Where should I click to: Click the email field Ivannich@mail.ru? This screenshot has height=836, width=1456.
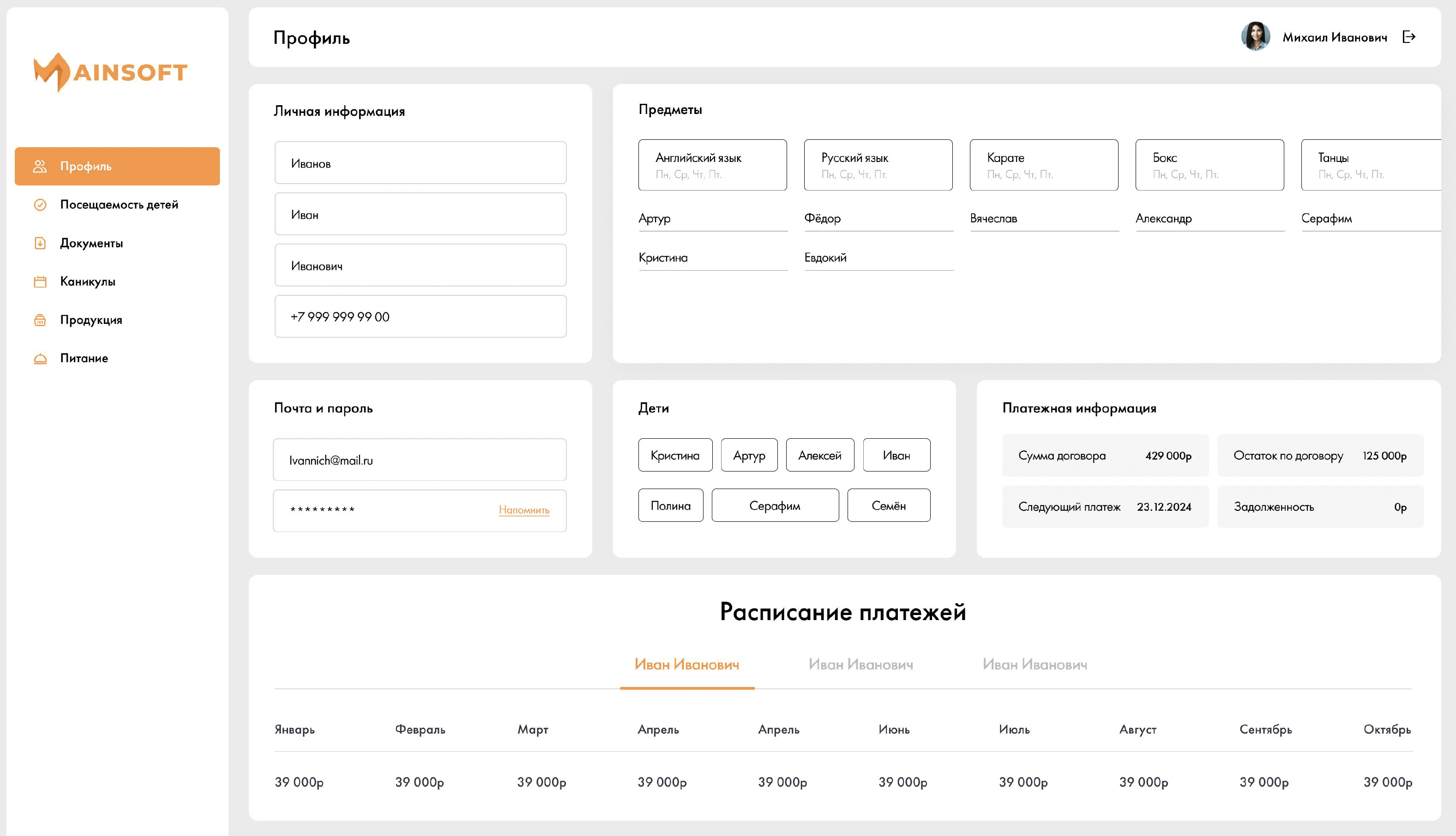point(420,460)
